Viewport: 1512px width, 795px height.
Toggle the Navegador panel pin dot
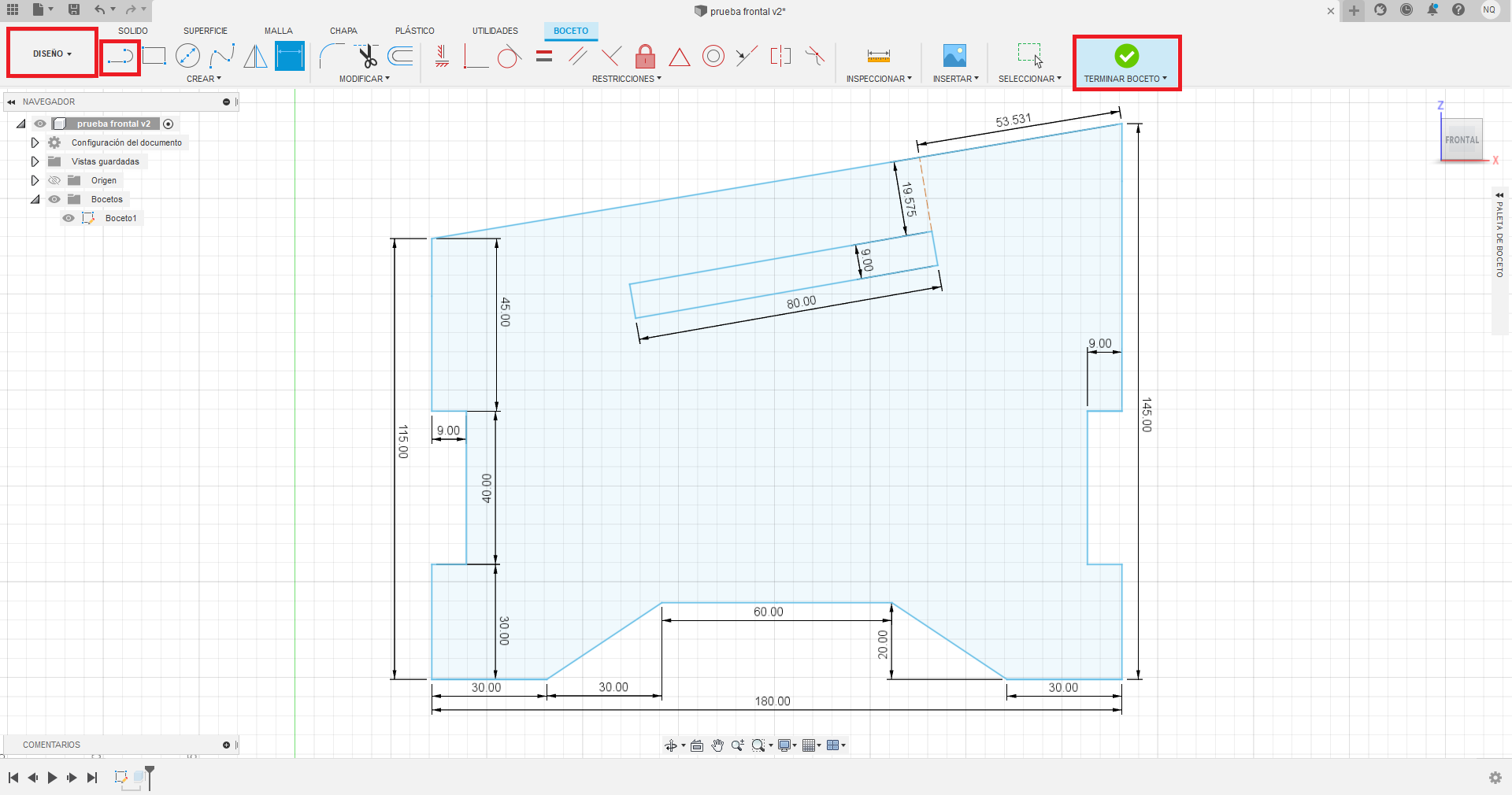(226, 102)
